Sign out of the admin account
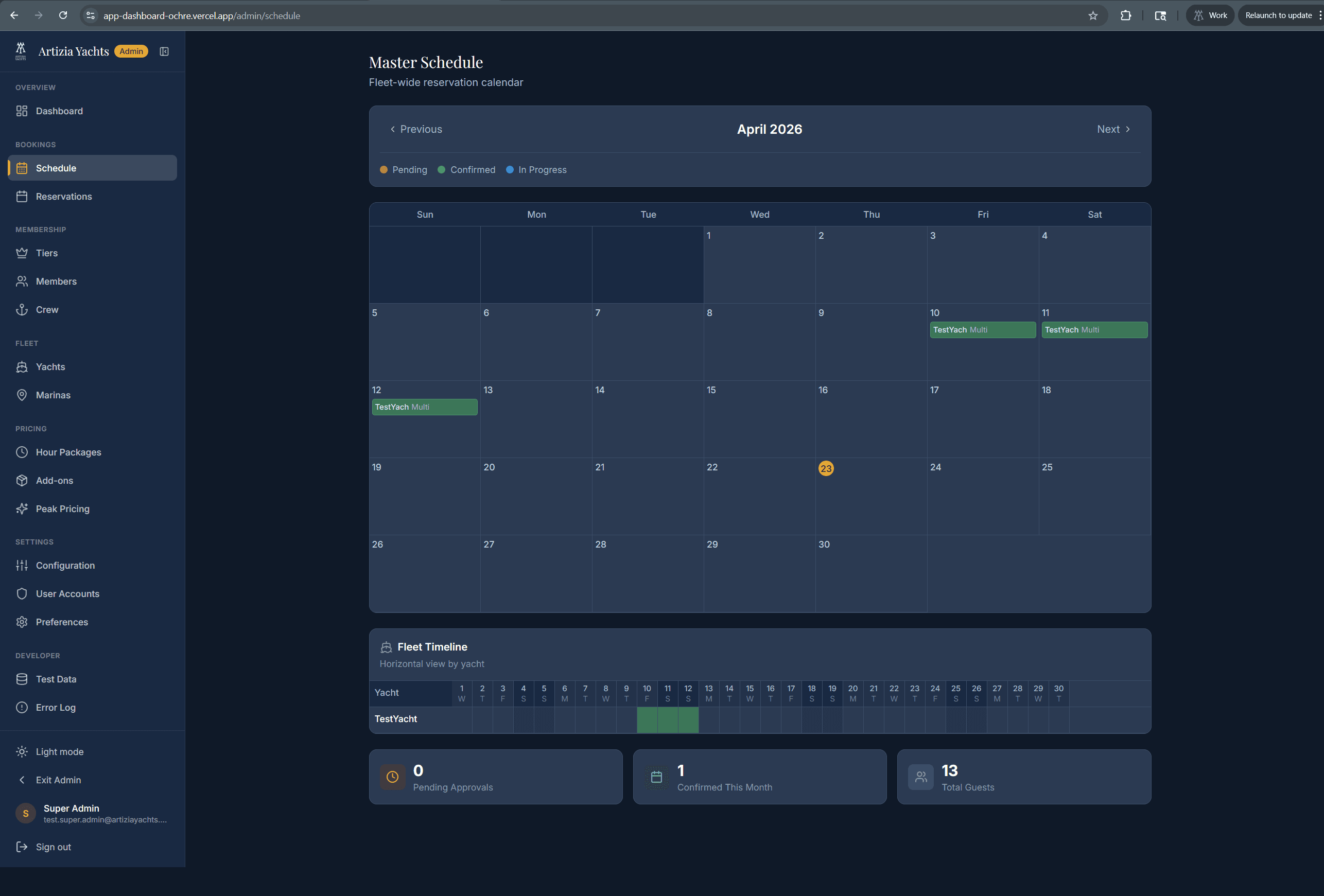 click(53, 847)
